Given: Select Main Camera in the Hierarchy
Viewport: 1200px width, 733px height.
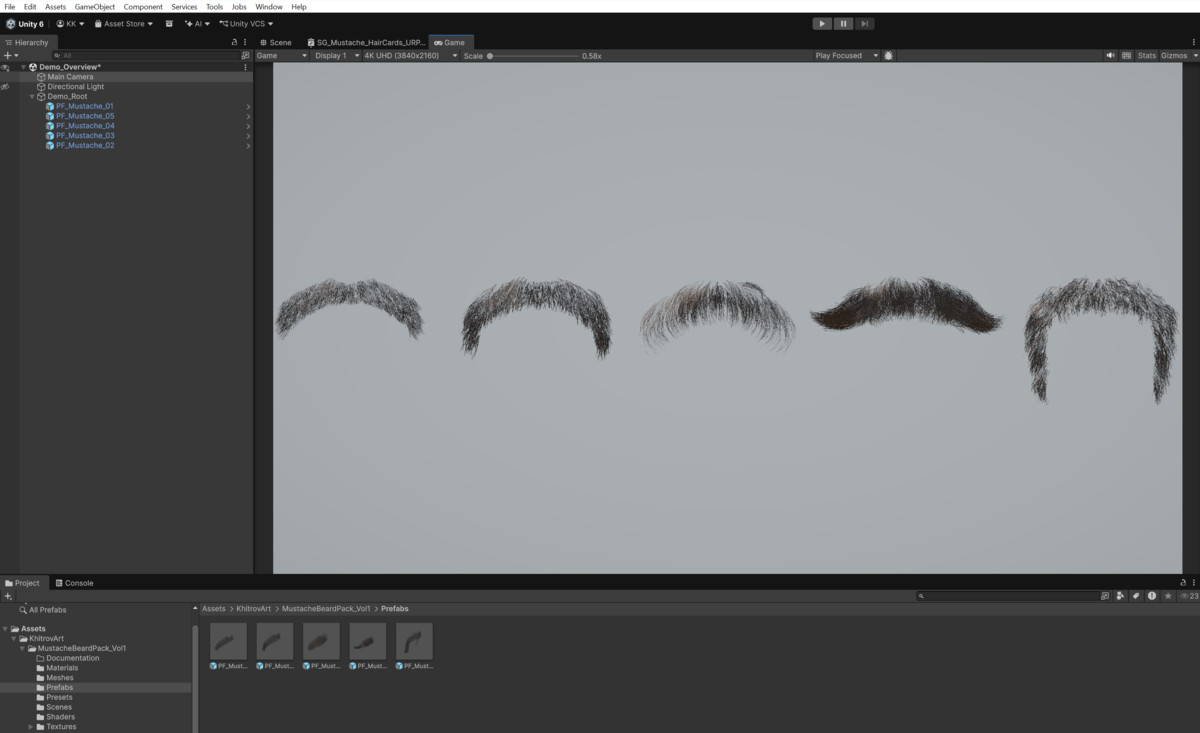Looking at the screenshot, I should point(70,76).
